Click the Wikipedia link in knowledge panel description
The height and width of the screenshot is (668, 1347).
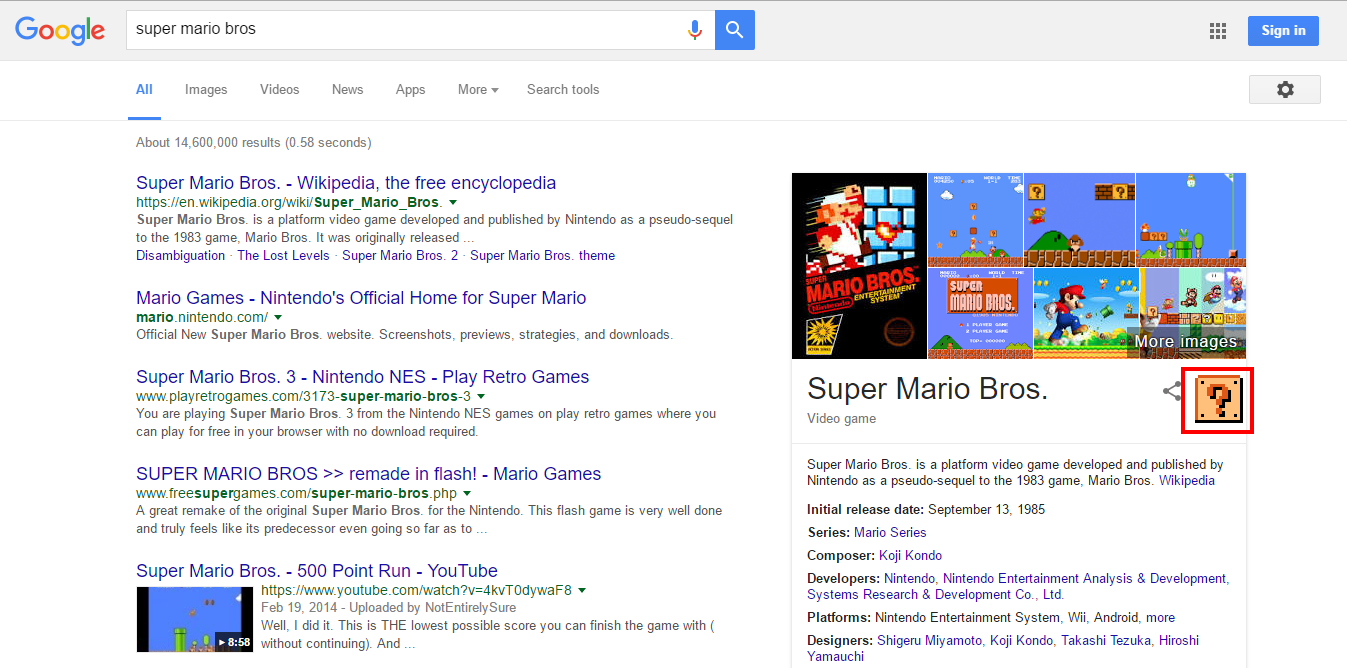tap(1187, 480)
